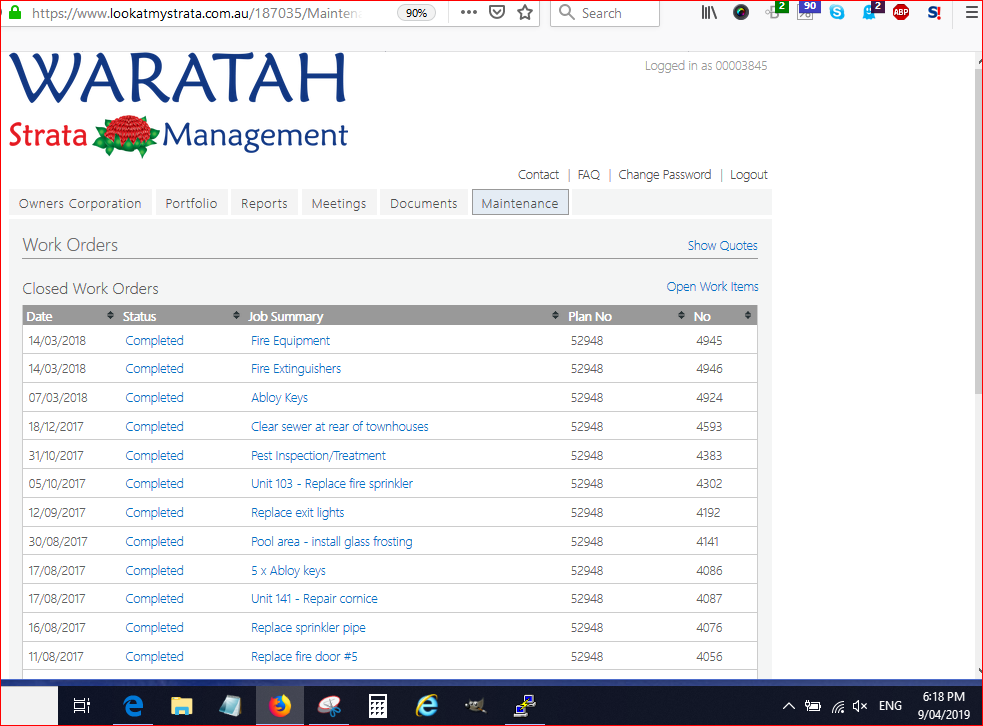The width and height of the screenshot is (983, 726).
Task: Bookmark this page with the star icon
Action: [x=525, y=13]
